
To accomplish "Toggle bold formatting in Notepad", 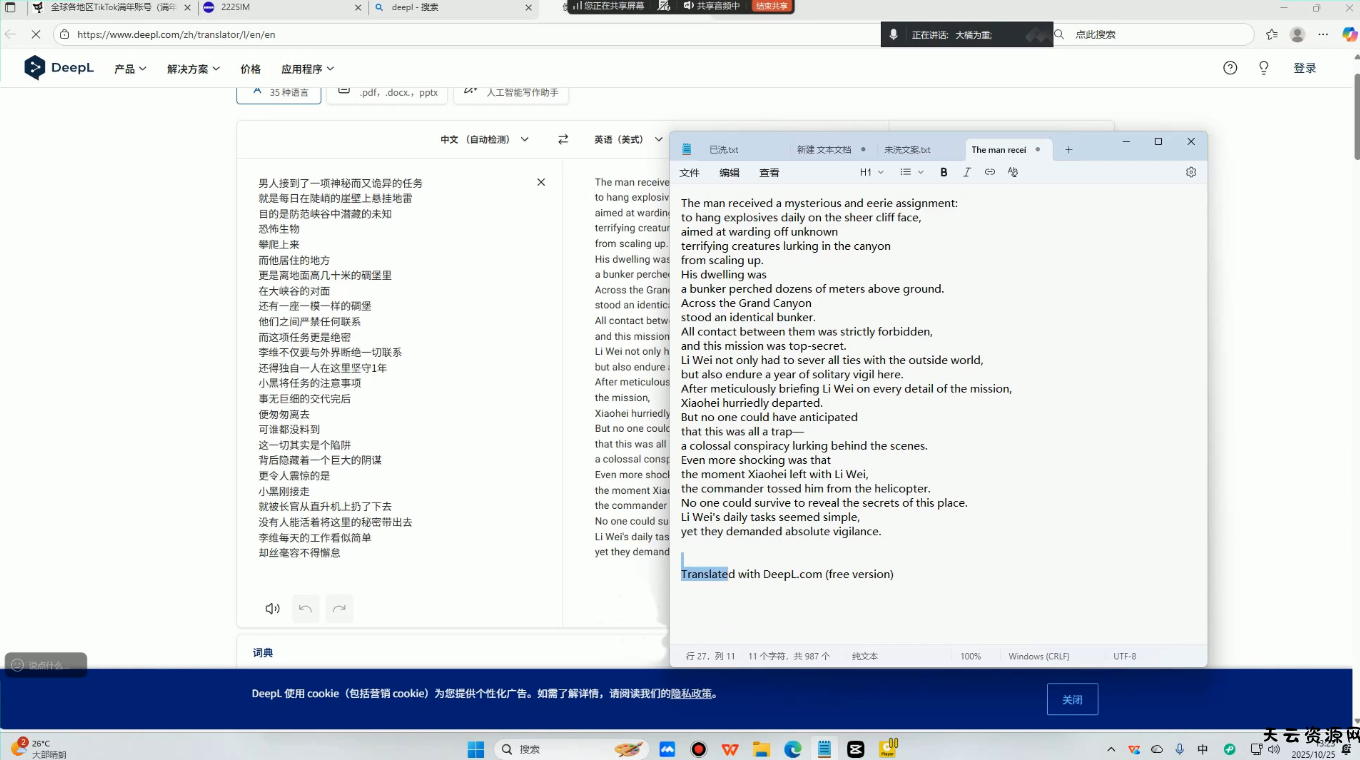I will point(943,172).
